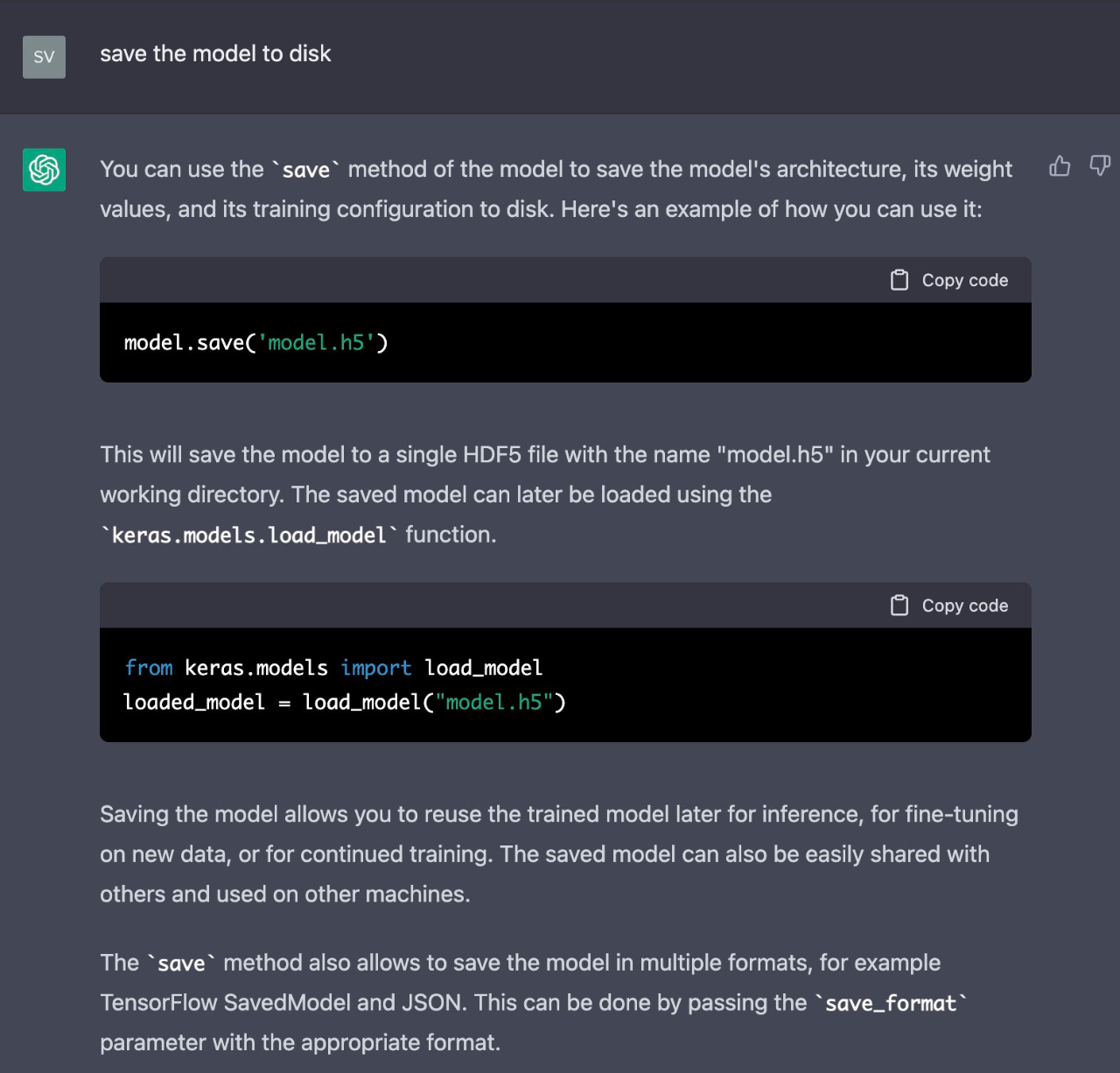This screenshot has width=1120, height=1073.
Task: Click green 'model.h5' string in first code block
Action: 316,343
